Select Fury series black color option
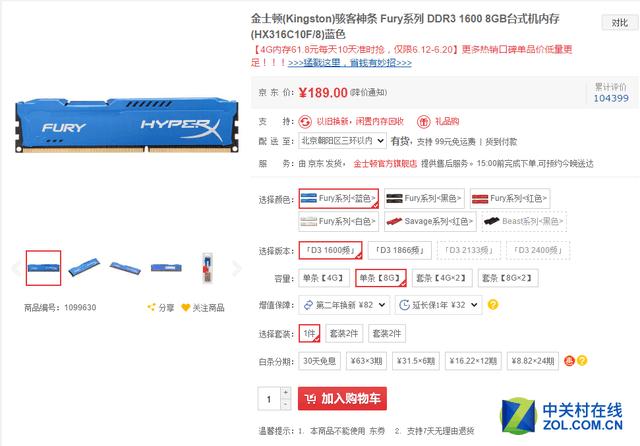 [x=424, y=199]
